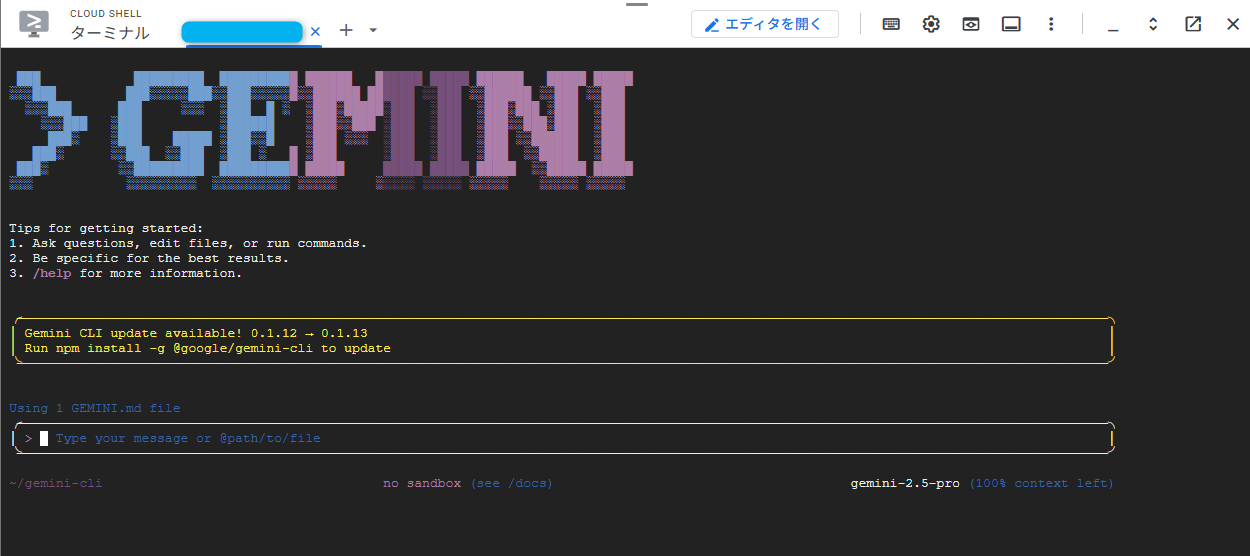The height and width of the screenshot is (556, 1250).
Task: Add a new terminal tab with plus icon
Action: 346,30
